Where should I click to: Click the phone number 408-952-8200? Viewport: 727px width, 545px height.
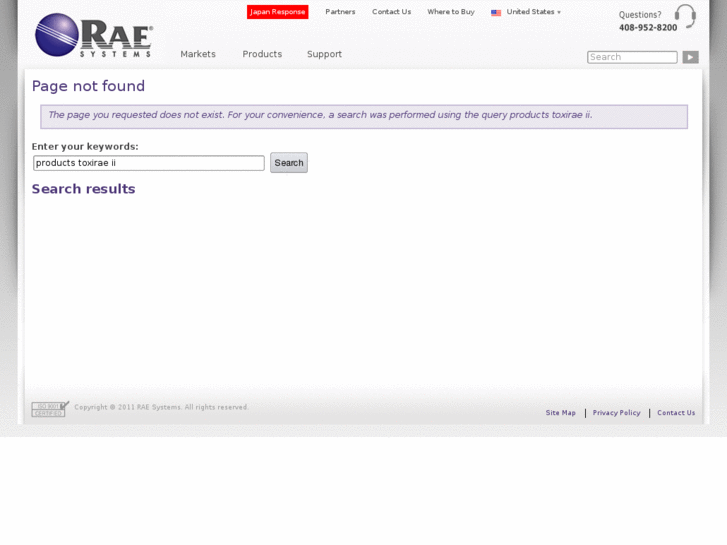pyautogui.click(x=648, y=27)
